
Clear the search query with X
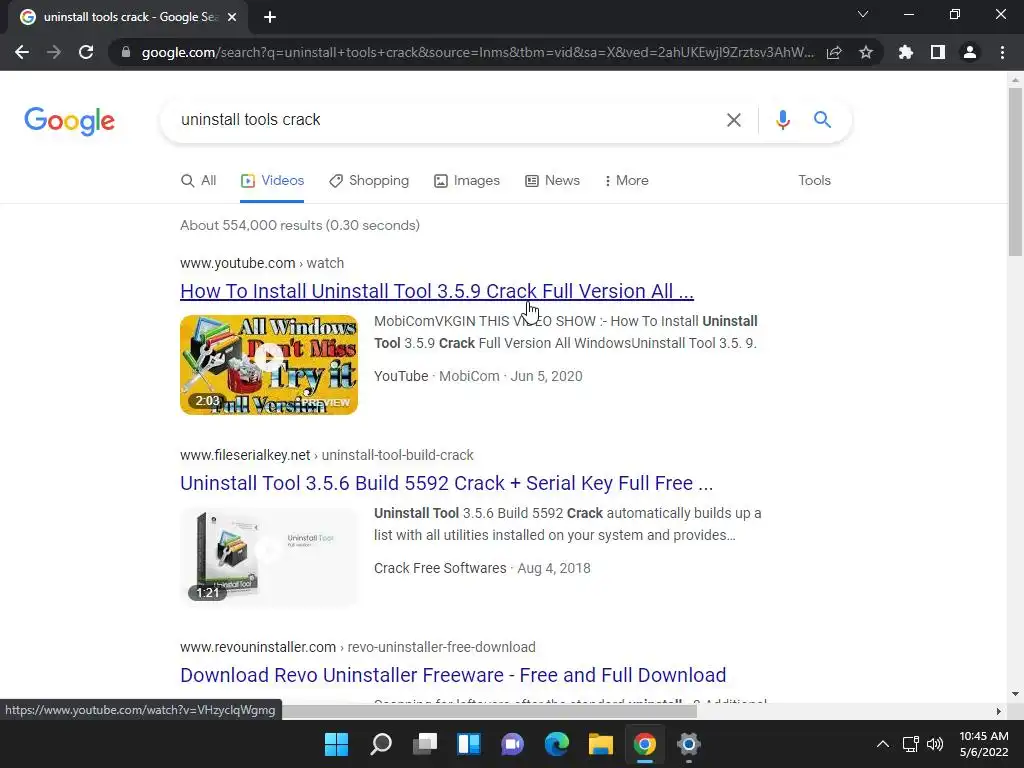[x=734, y=120]
